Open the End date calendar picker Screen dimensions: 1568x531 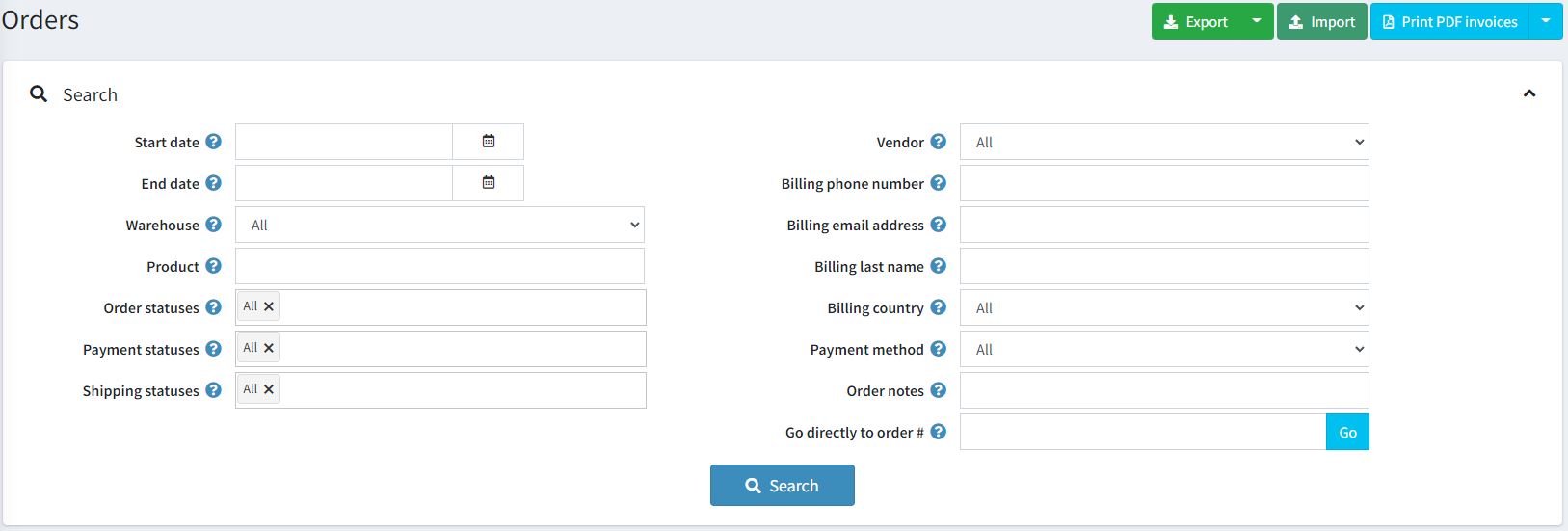(489, 183)
